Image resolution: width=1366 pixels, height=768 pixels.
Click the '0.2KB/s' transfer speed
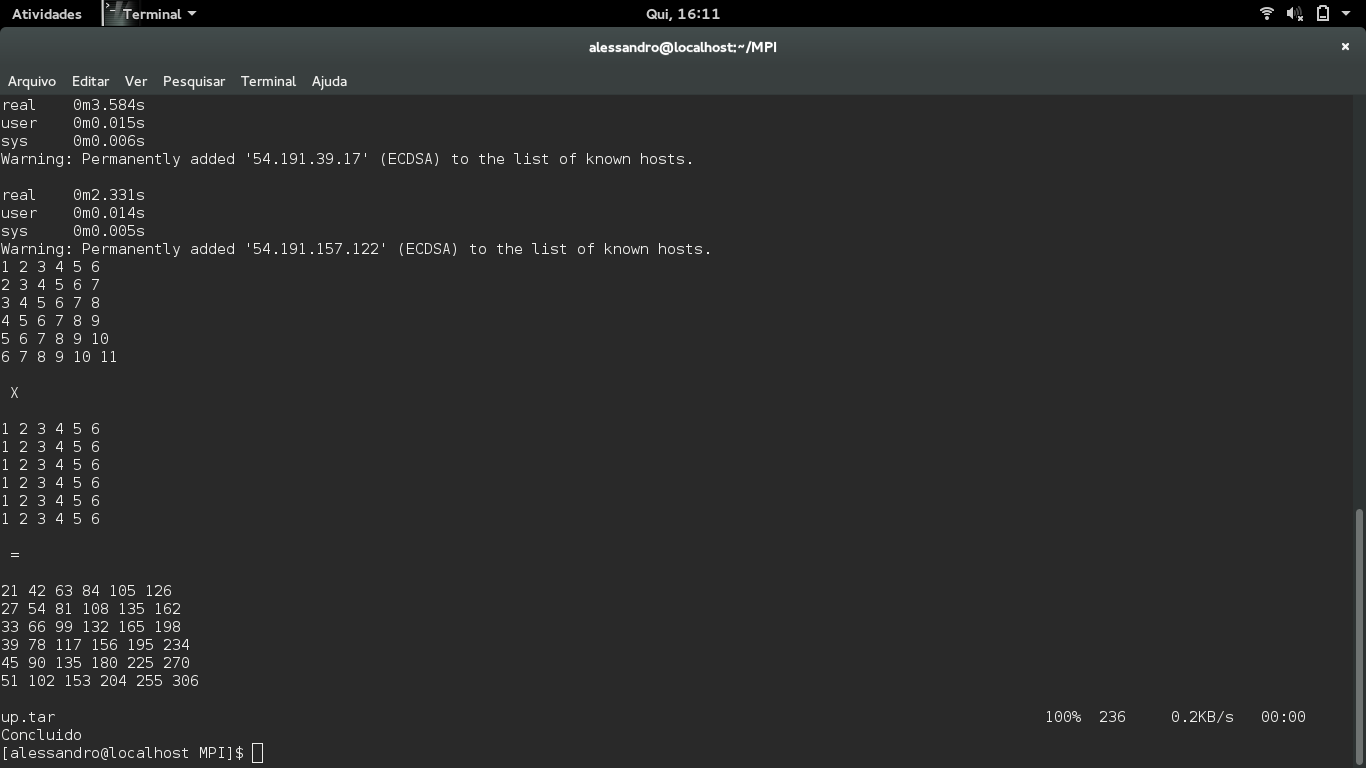point(1202,717)
